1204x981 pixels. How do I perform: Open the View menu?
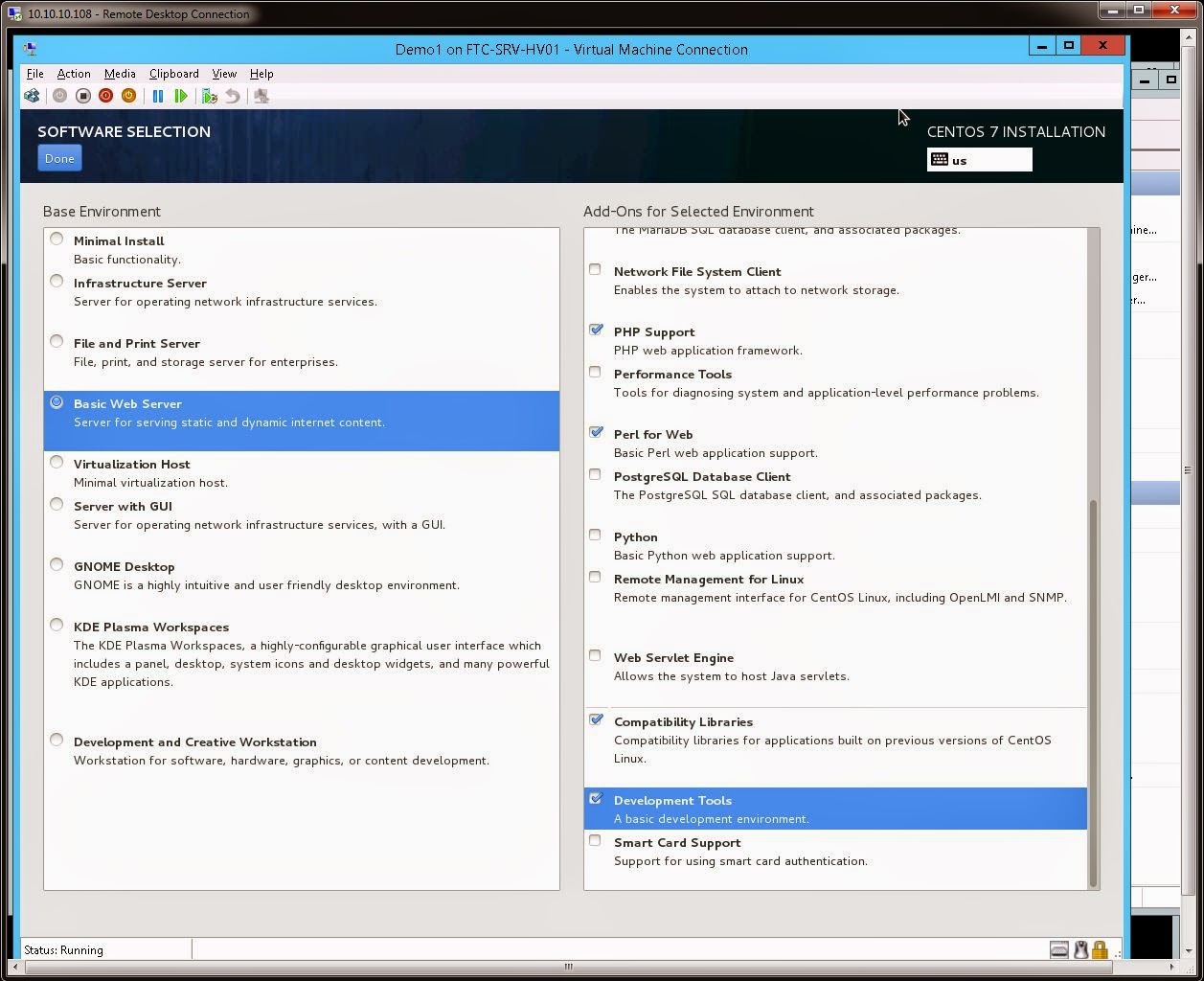pos(224,74)
